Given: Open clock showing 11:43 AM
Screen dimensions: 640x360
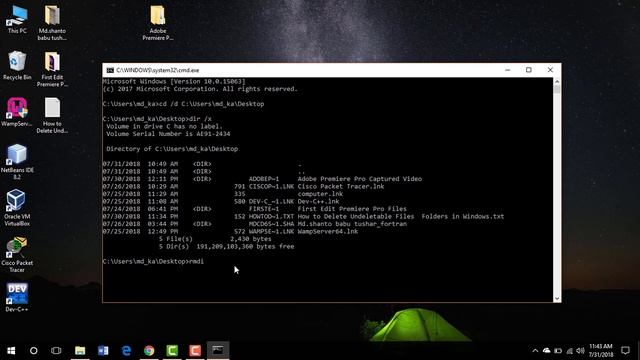Looking at the screenshot, I should tap(601, 351).
